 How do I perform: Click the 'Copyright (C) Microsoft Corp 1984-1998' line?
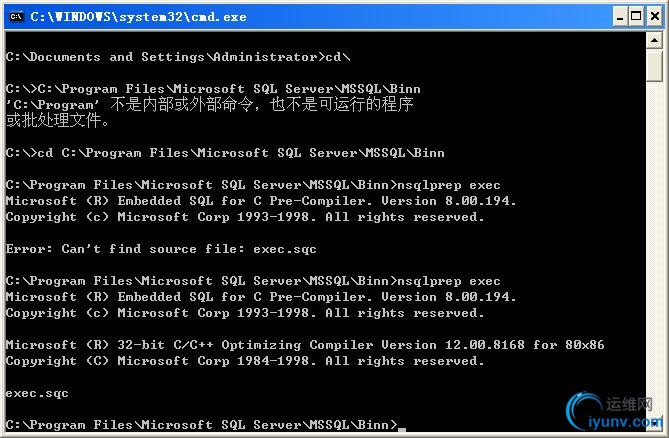(245, 361)
